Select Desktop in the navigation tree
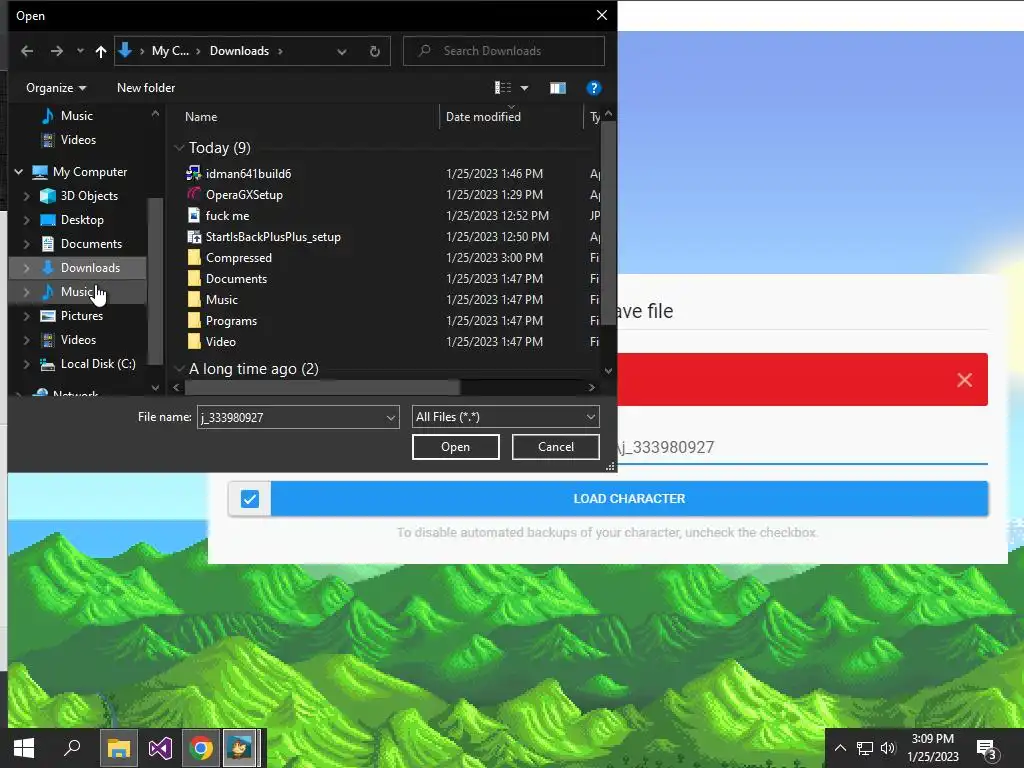 pyautogui.click(x=82, y=220)
